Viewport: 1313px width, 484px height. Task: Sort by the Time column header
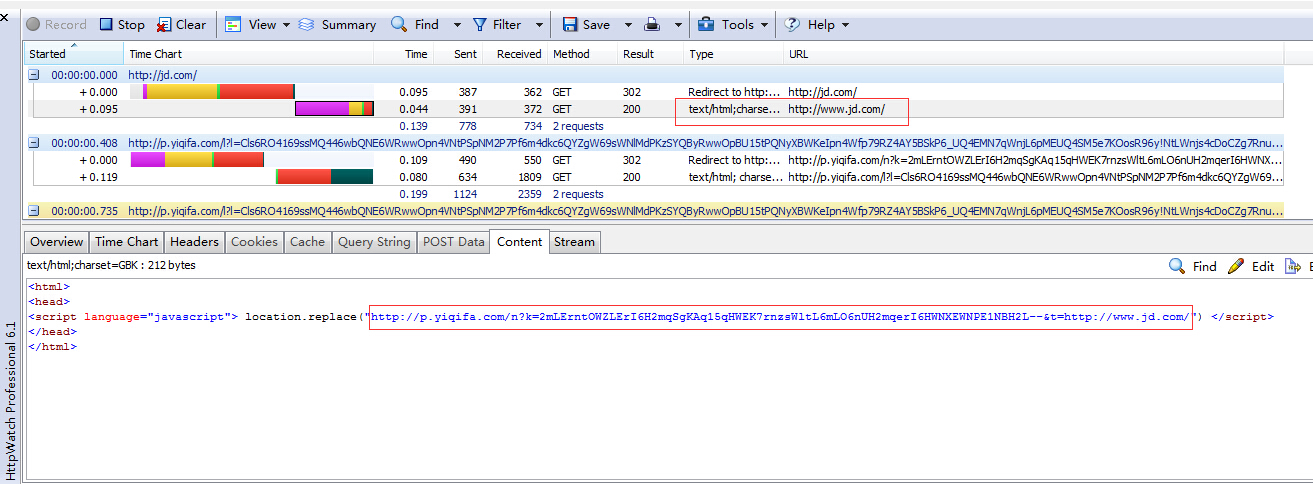coord(403,54)
